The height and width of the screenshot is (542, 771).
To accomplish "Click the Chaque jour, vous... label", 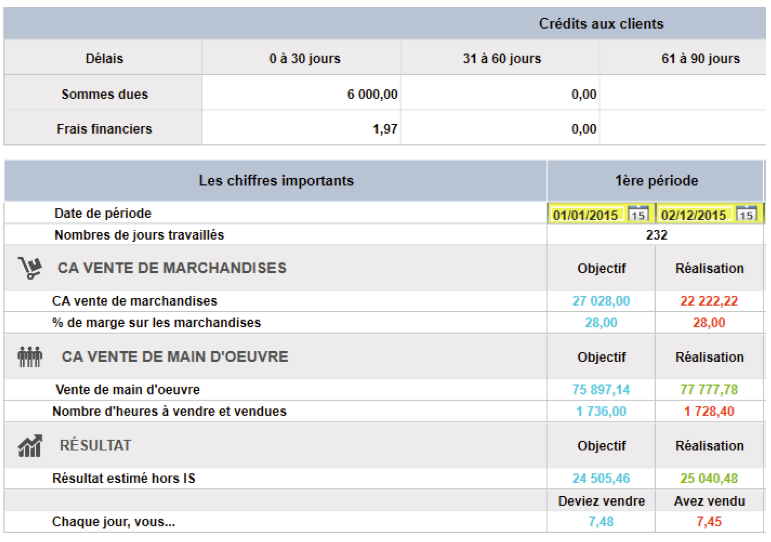I will (x=114, y=522).
